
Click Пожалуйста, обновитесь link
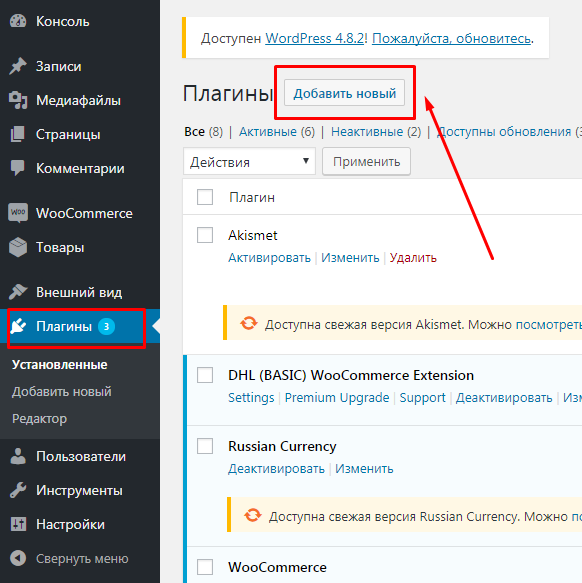pos(451,38)
